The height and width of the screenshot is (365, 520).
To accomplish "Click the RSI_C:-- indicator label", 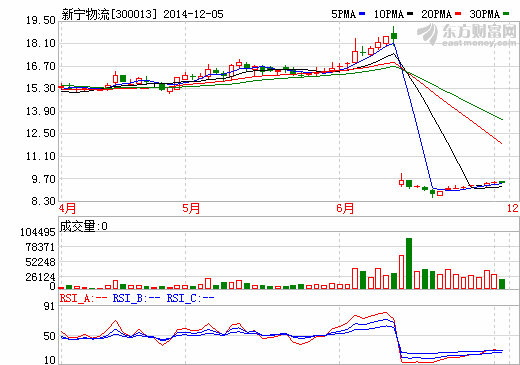I will [190, 298].
